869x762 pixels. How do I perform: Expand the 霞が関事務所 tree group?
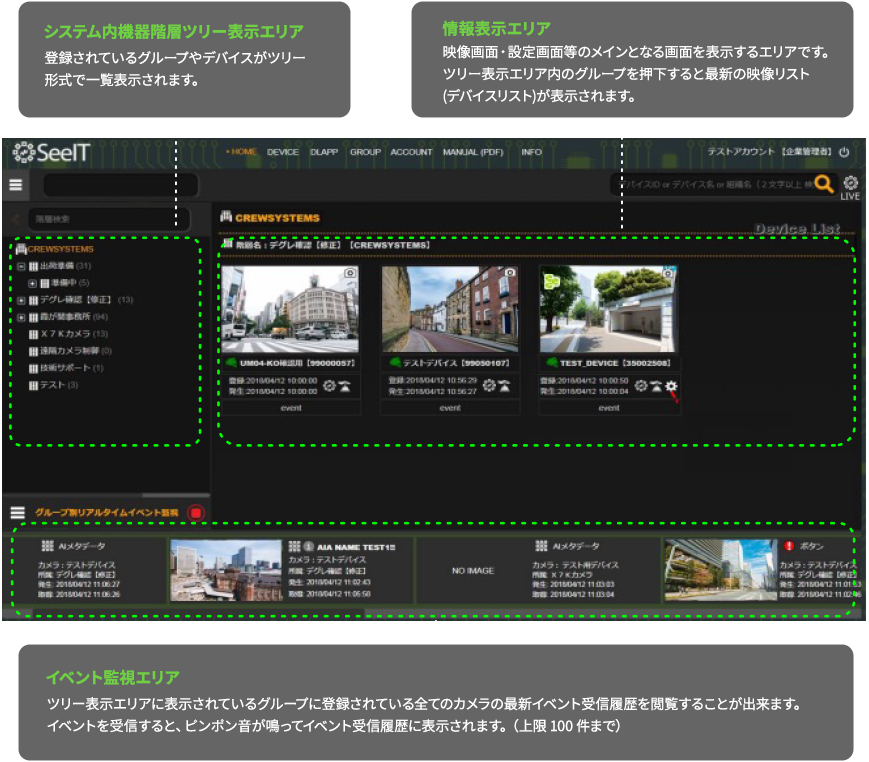tap(21, 317)
